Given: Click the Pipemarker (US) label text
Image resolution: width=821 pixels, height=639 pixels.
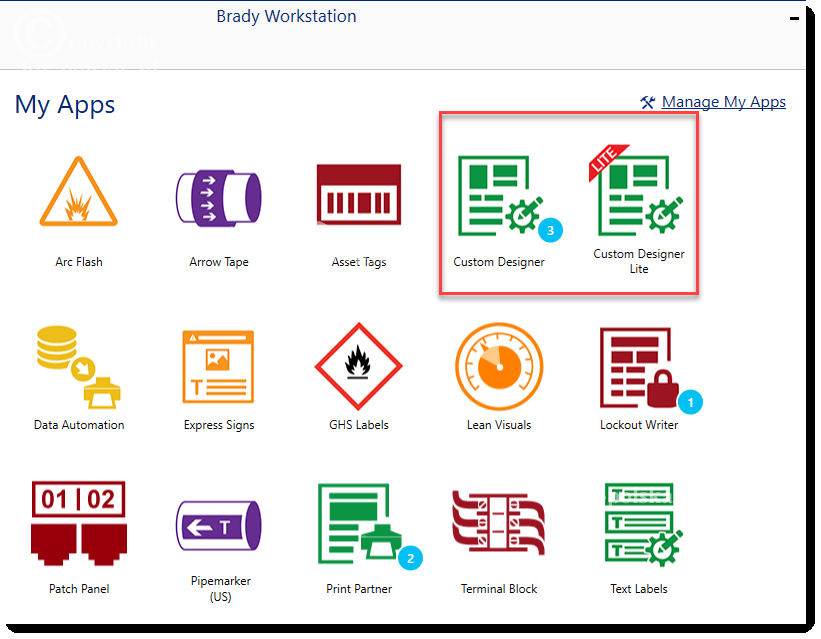Looking at the screenshot, I should [x=220, y=589].
